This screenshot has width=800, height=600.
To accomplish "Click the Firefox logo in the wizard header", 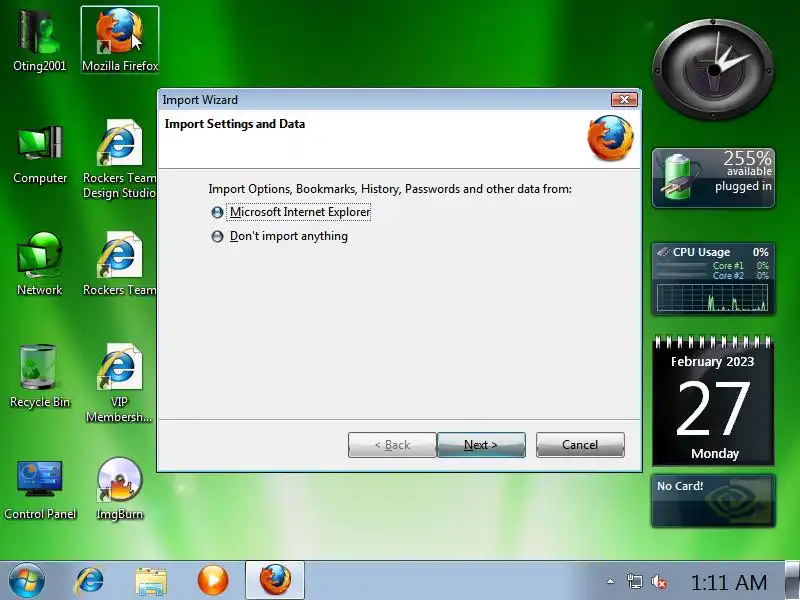I will (610, 138).
